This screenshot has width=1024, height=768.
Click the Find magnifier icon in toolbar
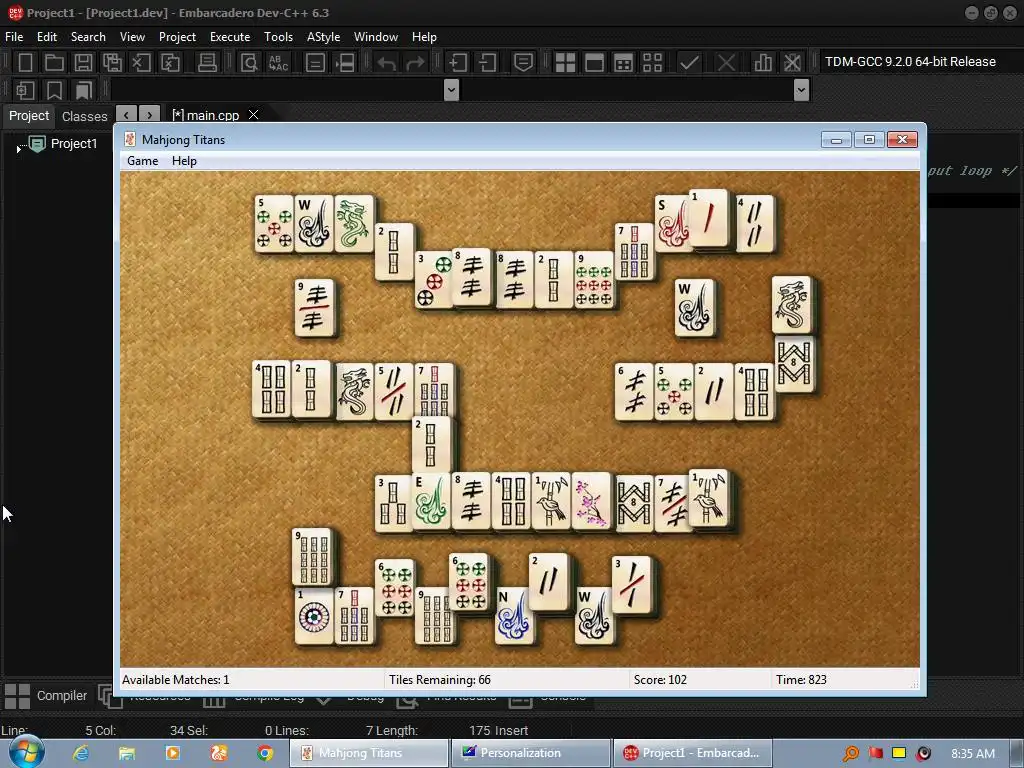249,63
